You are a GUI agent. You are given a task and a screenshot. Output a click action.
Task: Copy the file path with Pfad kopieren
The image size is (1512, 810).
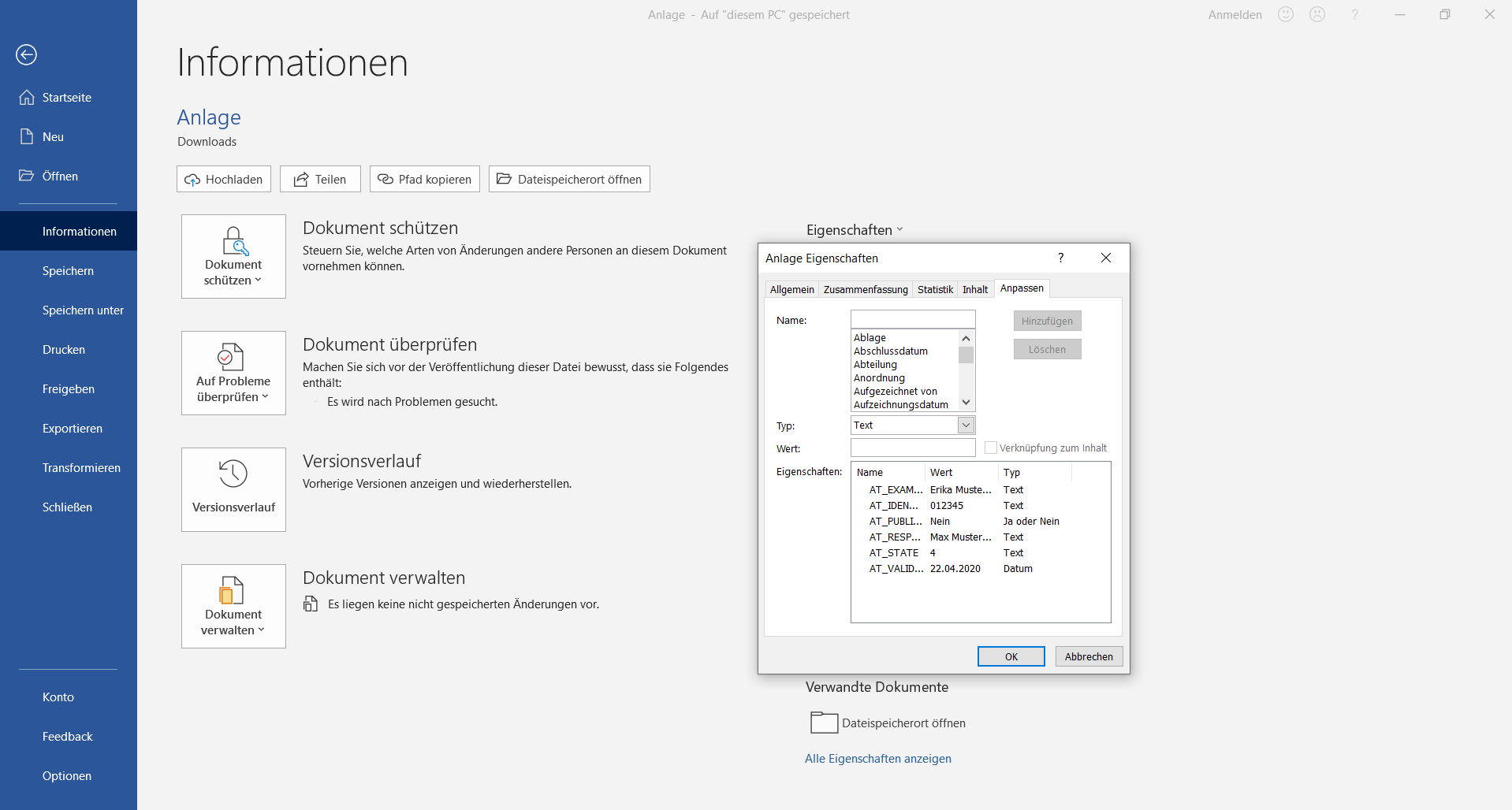pyautogui.click(x=424, y=179)
